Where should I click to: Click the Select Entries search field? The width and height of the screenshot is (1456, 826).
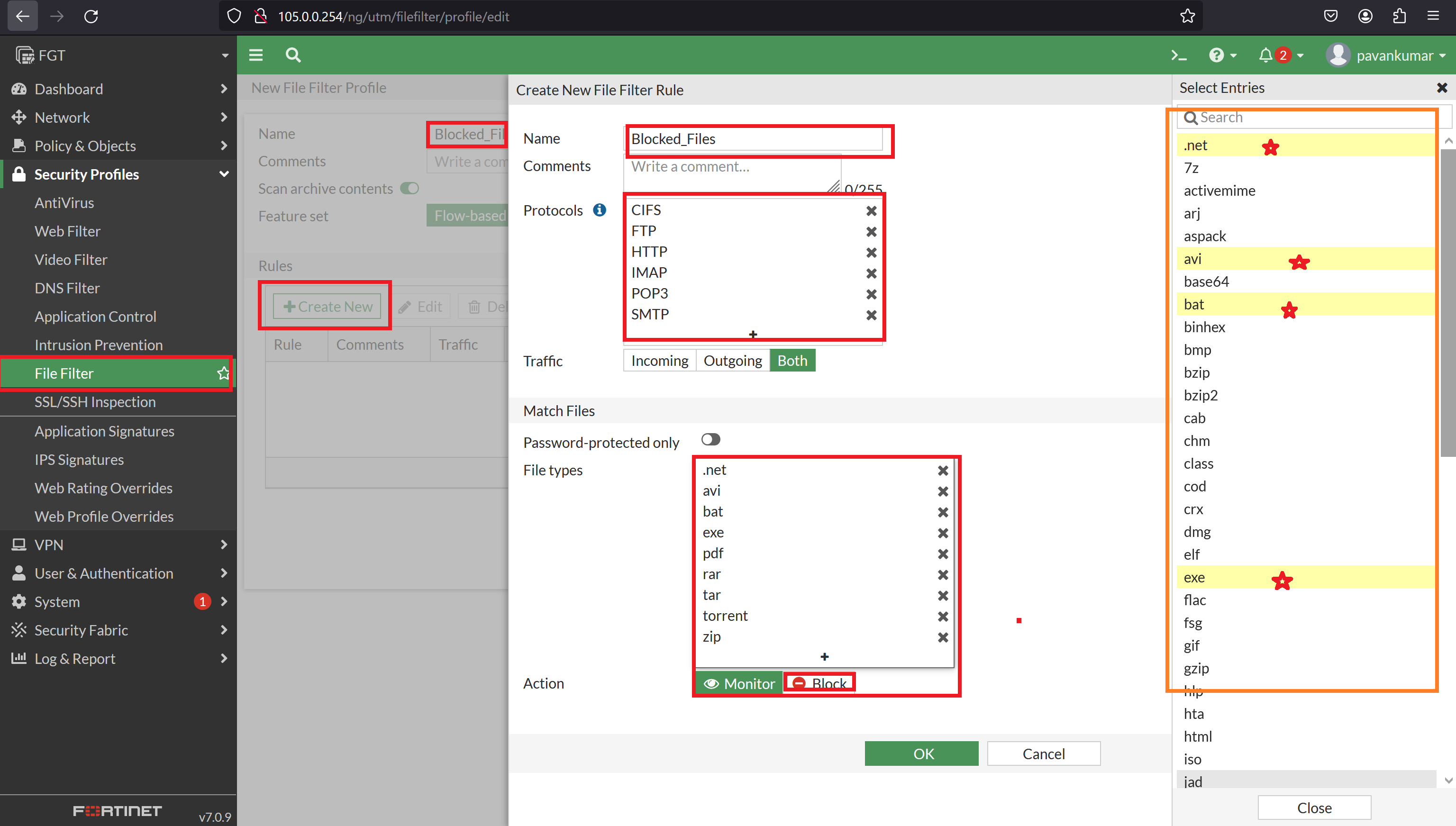click(1304, 117)
